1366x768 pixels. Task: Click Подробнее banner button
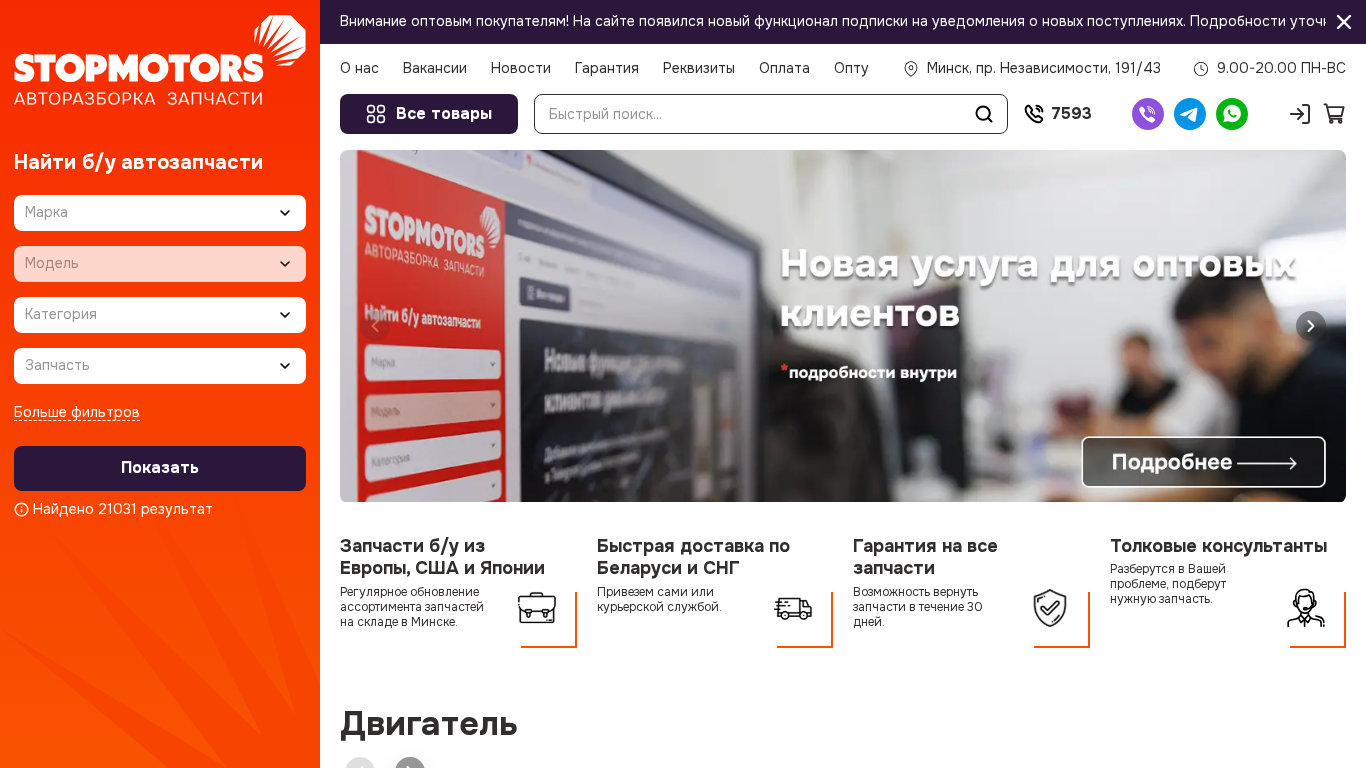(x=1204, y=462)
